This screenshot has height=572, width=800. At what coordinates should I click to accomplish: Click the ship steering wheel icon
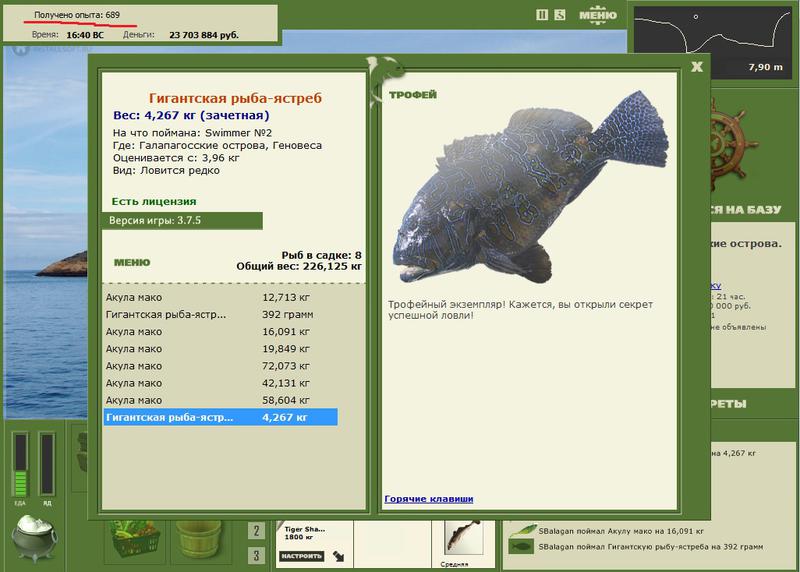730,145
